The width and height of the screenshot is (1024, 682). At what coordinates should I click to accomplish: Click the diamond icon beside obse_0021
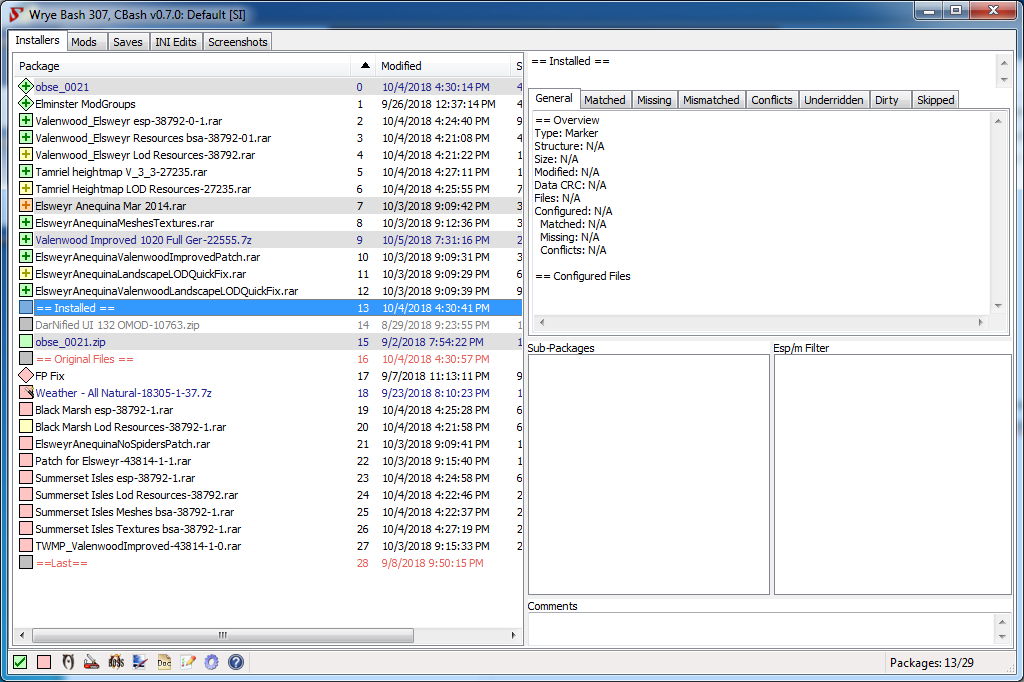(x=25, y=86)
